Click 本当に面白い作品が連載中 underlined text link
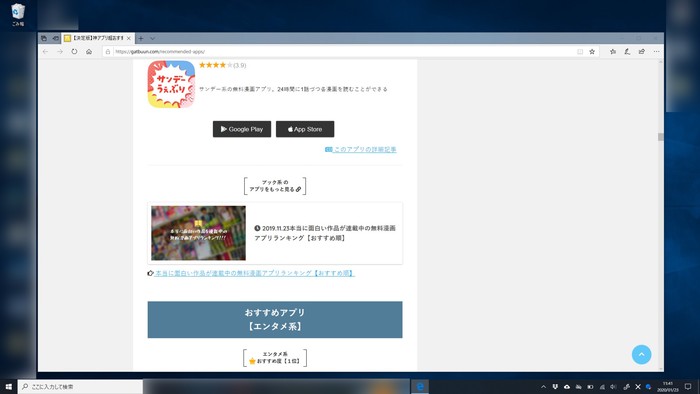 coord(254,273)
